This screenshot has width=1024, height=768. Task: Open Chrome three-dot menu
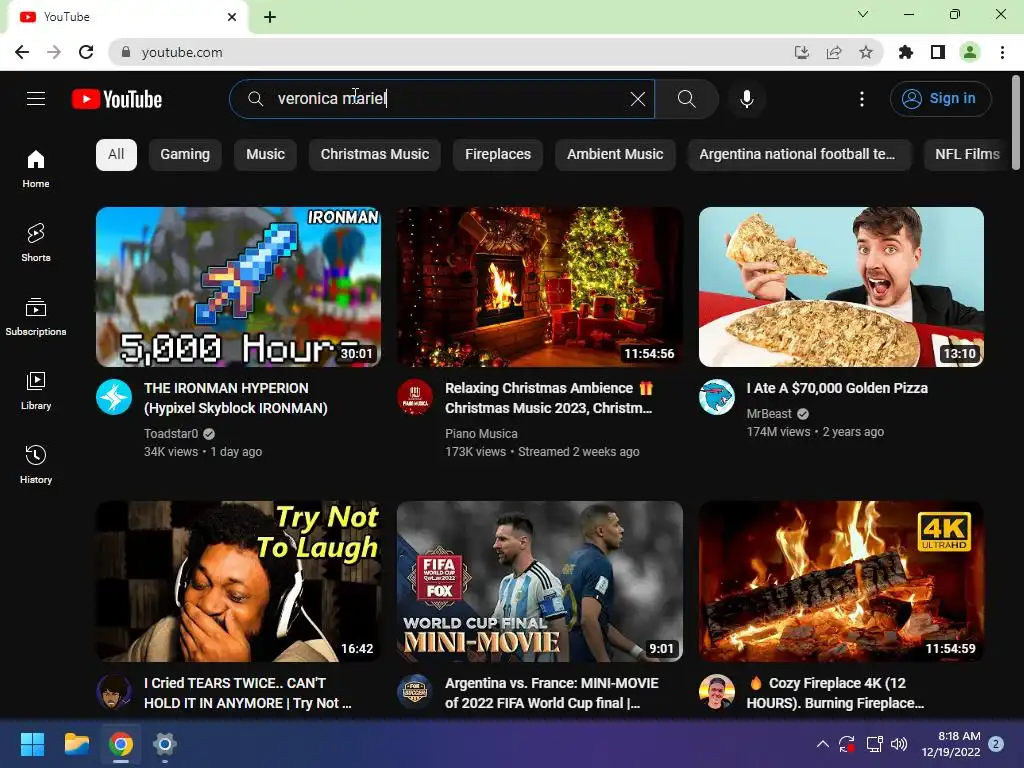tap(1002, 52)
